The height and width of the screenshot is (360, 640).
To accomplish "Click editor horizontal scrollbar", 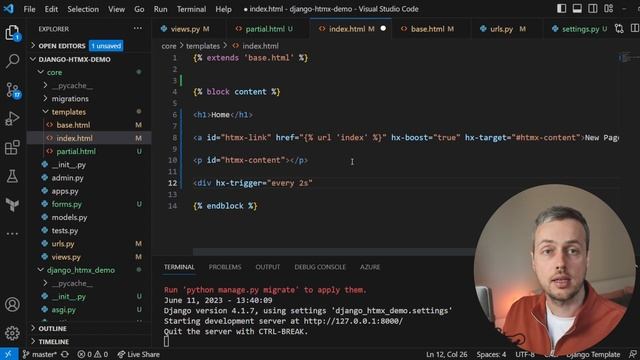I will [334, 252].
